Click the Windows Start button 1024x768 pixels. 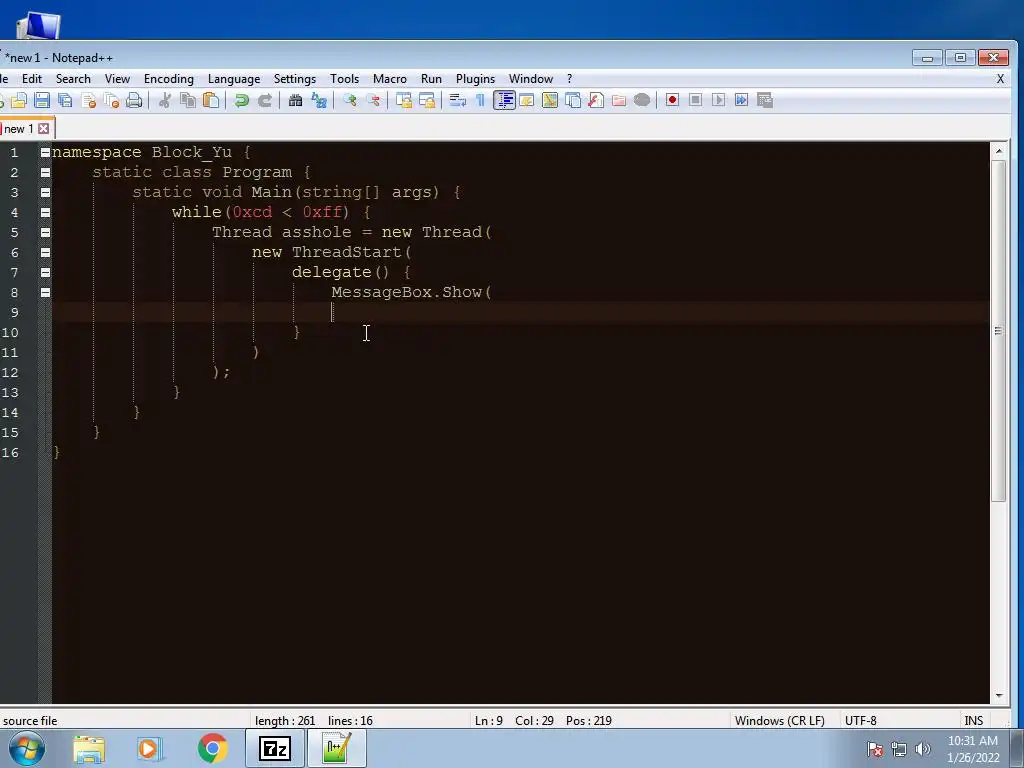(x=27, y=748)
